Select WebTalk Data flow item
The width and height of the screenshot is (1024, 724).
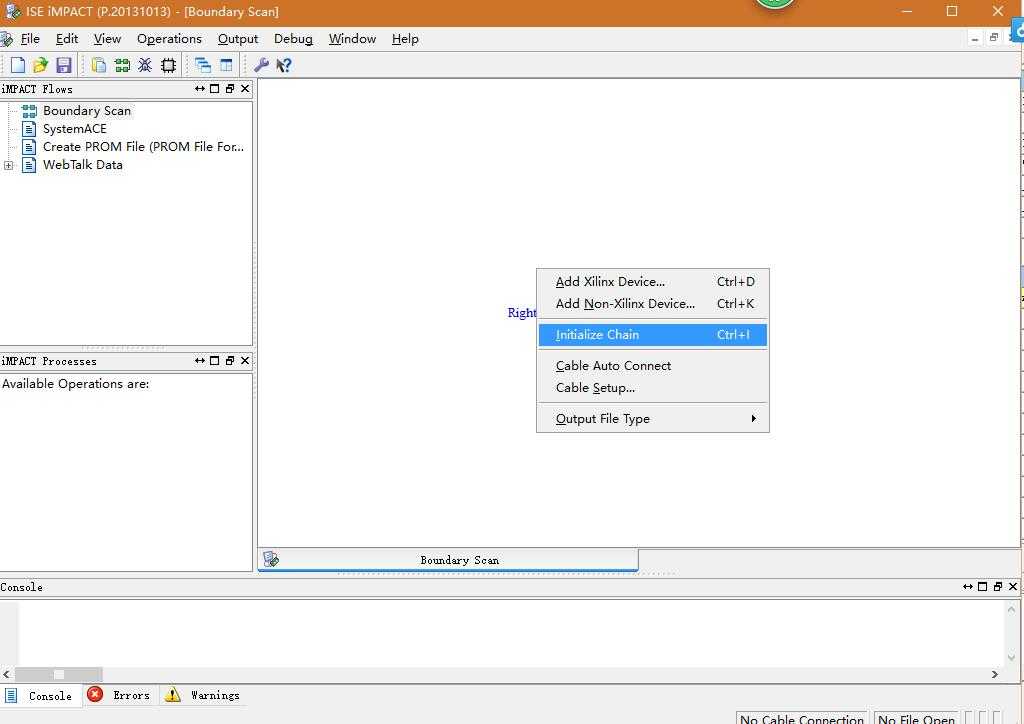click(83, 165)
